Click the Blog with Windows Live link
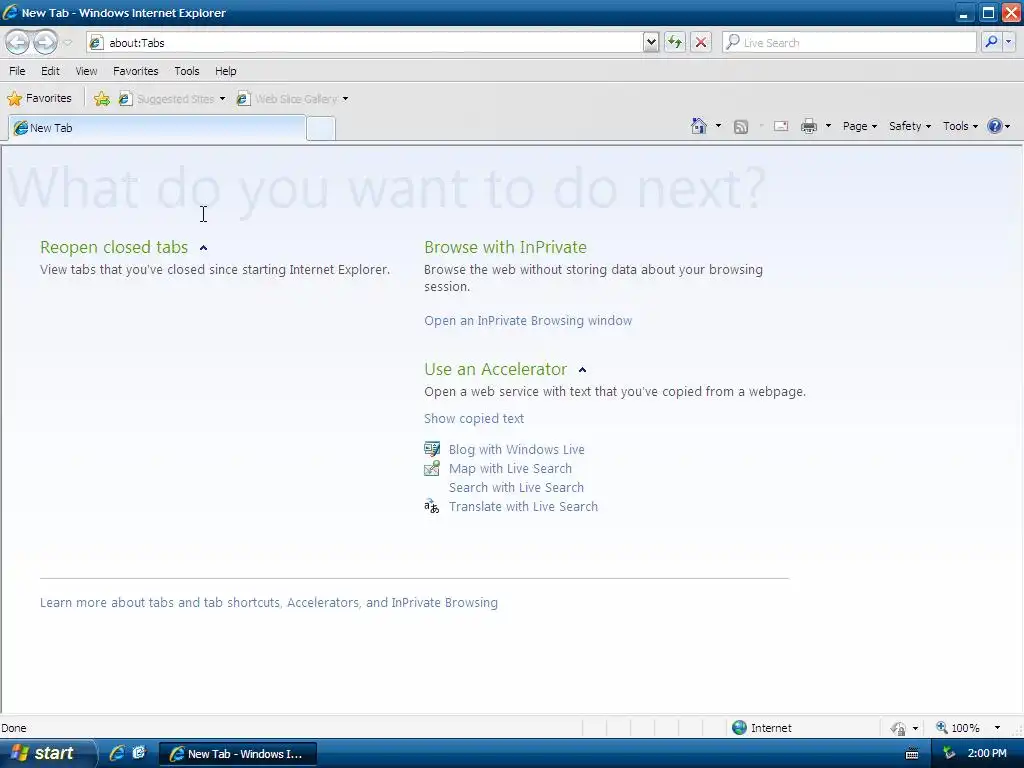This screenshot has height=768, width=1024. click(x=517, y=449)
